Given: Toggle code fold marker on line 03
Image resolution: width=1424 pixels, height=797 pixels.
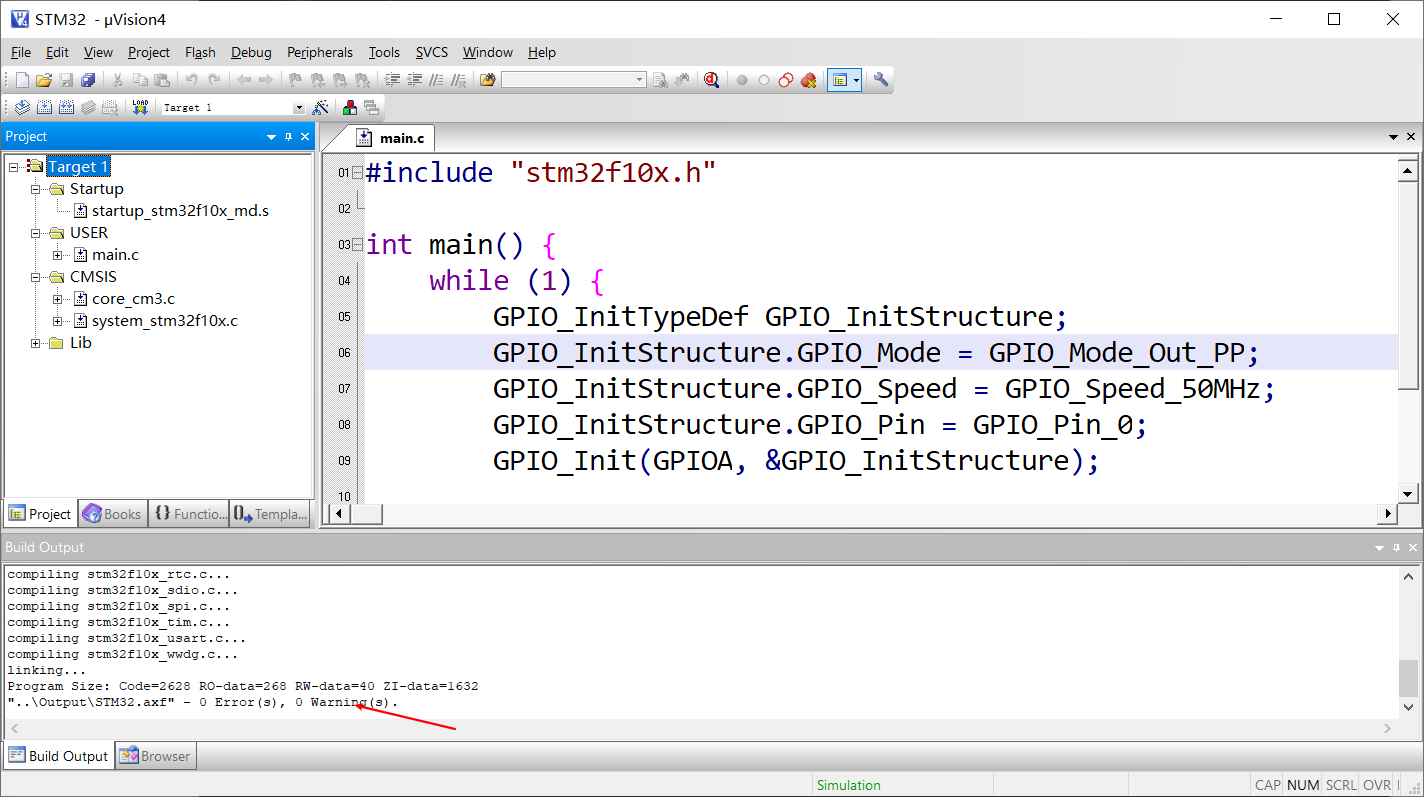Looking at the screenshot, I should (357, 245).
